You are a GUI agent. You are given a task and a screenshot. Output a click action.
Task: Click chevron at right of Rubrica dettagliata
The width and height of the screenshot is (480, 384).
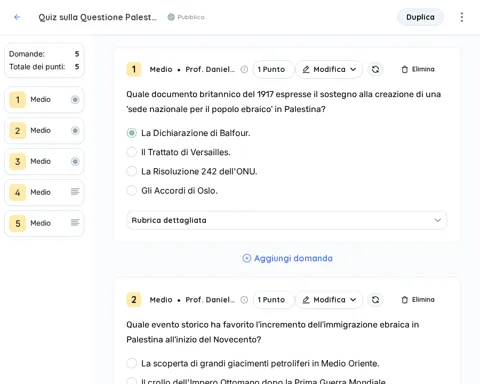click(438, 220)
